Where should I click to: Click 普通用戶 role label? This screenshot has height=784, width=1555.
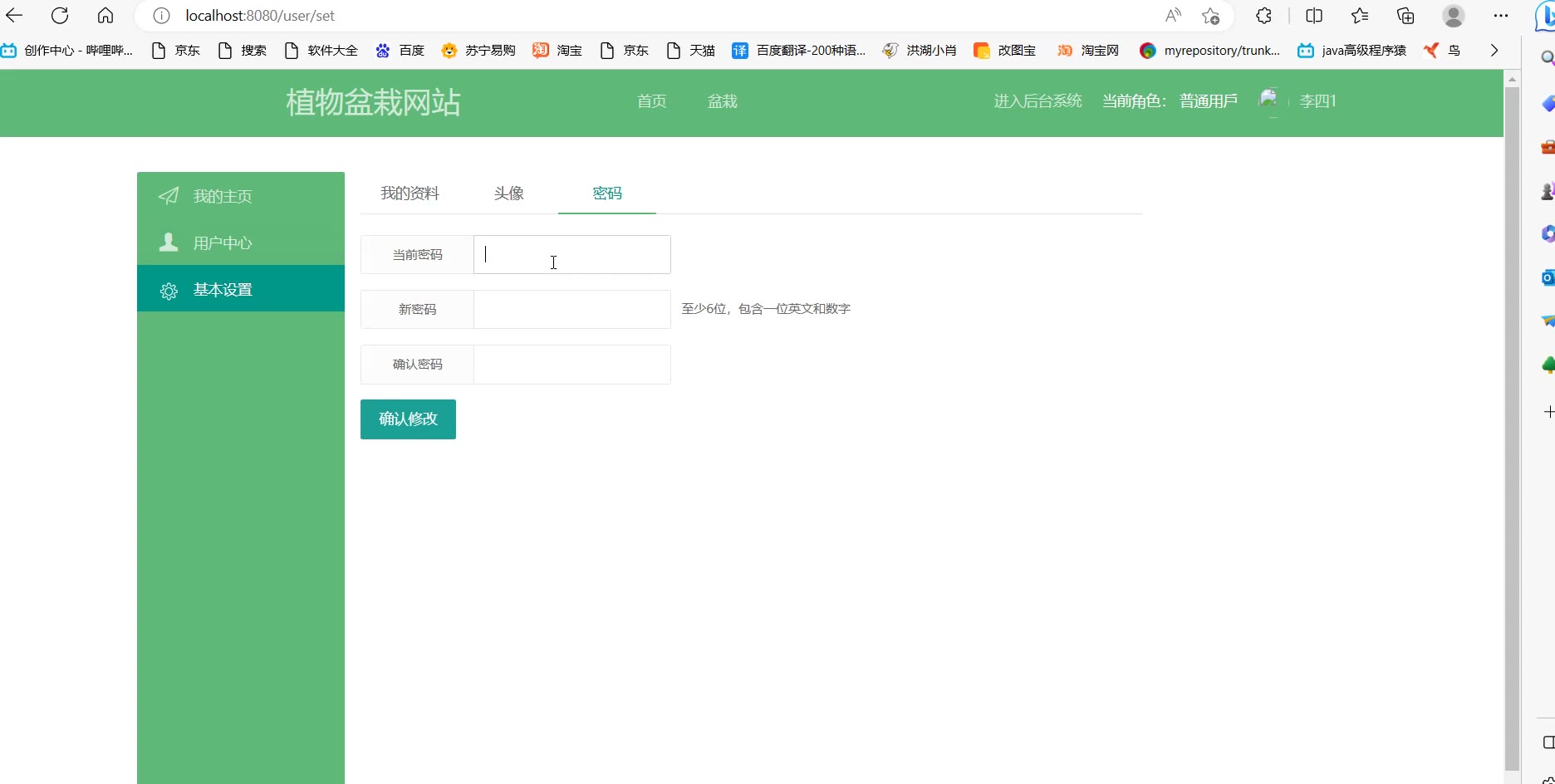[1208, 101]
